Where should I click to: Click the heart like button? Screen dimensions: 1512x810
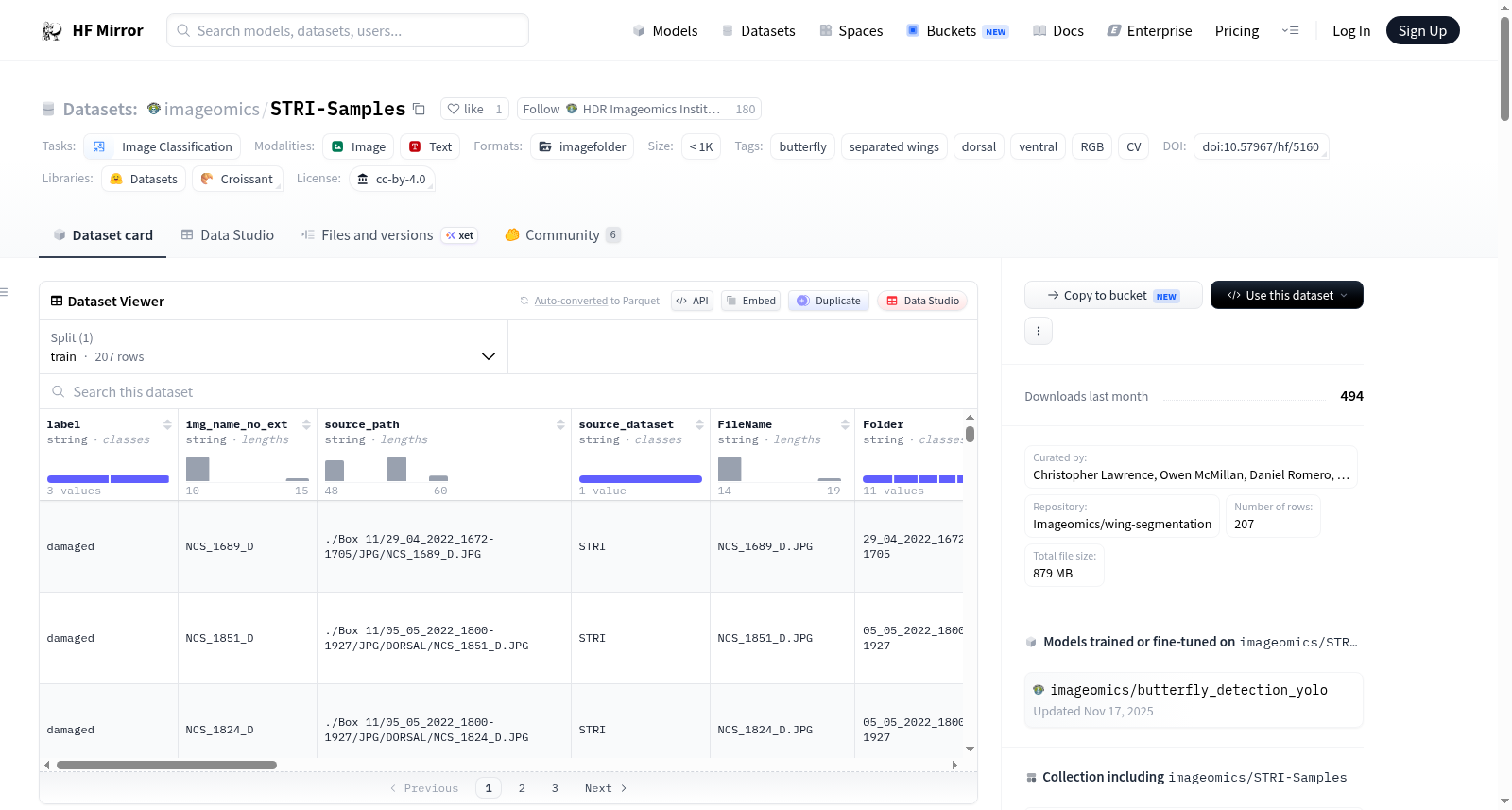(x=466, y=109)
